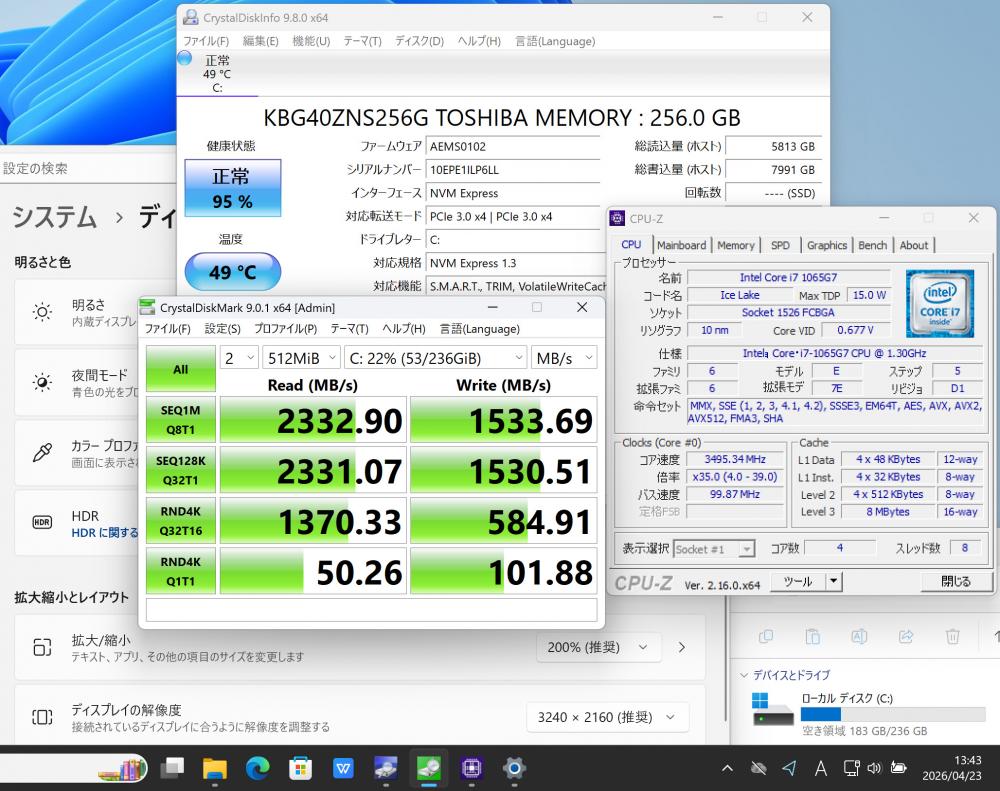Expand the MB/s unit dropdown
1000x791 pixels.
click(563, 357)
